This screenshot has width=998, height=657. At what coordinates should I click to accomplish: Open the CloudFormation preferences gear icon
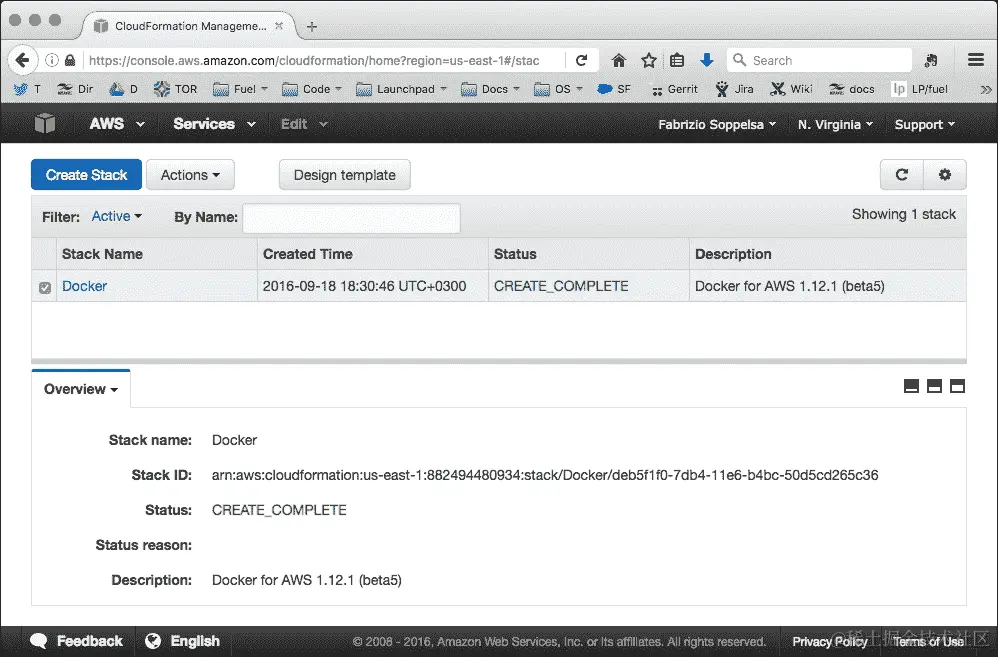click(x=945, y=174)
